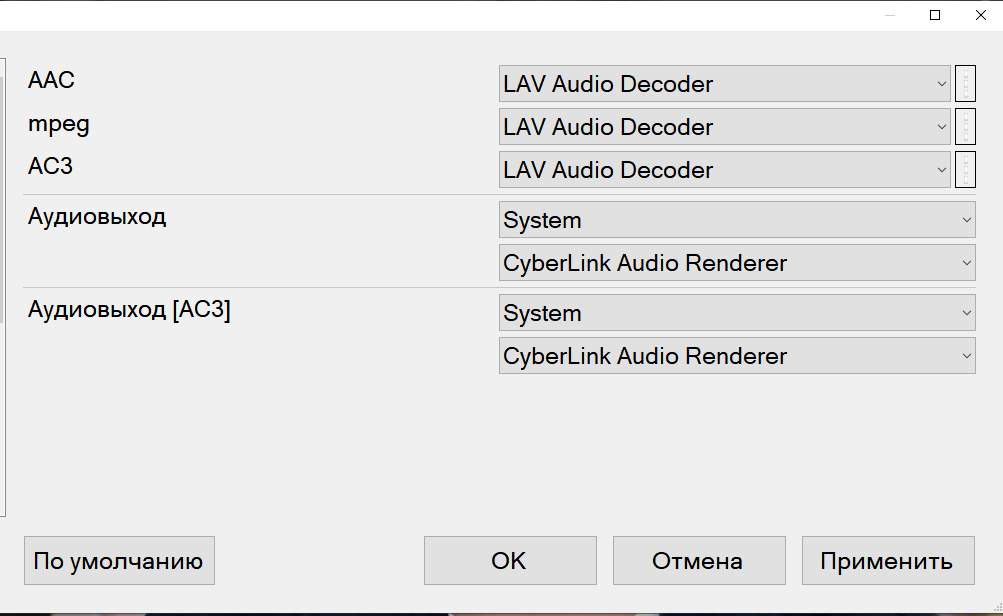Expand first CyberLink Audio Renderer dropdown under Аудиовыход

point(737,263)
